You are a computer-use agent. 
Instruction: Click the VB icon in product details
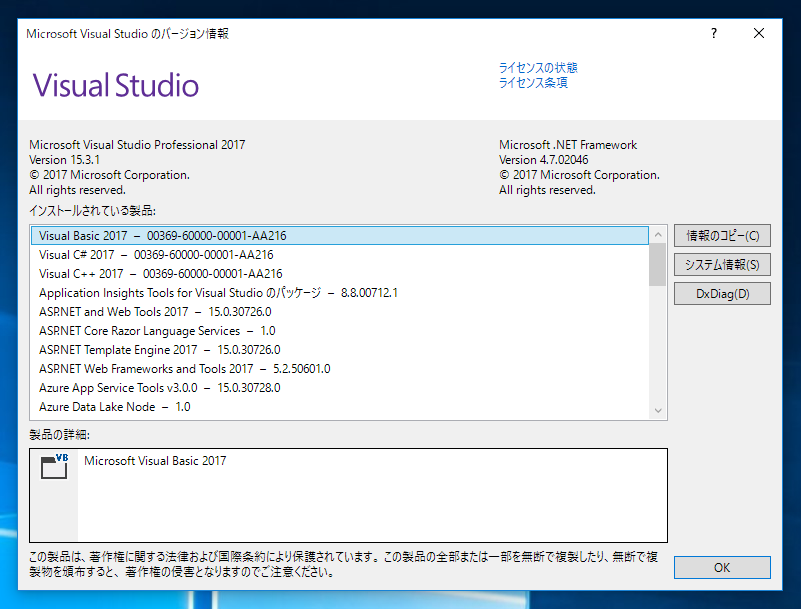click(x=54, y=466)
